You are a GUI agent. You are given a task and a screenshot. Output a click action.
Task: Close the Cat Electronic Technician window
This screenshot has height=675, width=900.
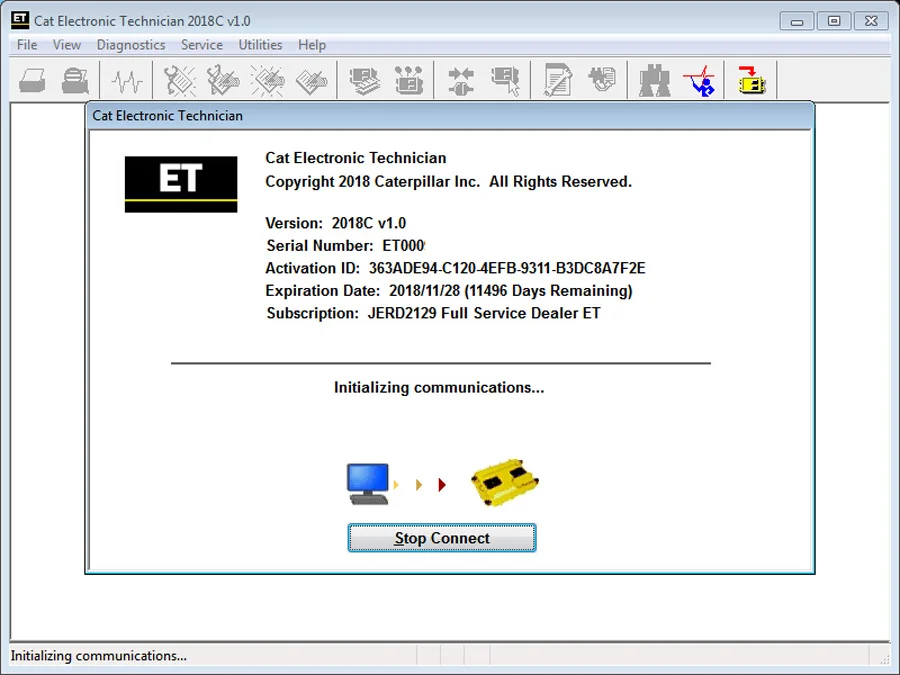(871, 21)
